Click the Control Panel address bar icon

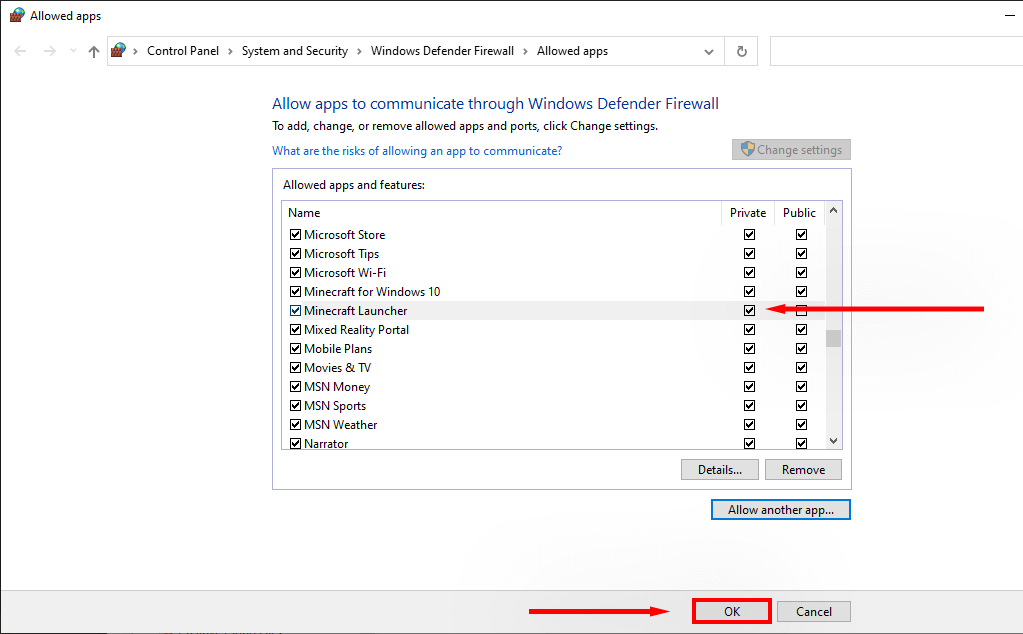pyautogui.click(x=119, y=51)
